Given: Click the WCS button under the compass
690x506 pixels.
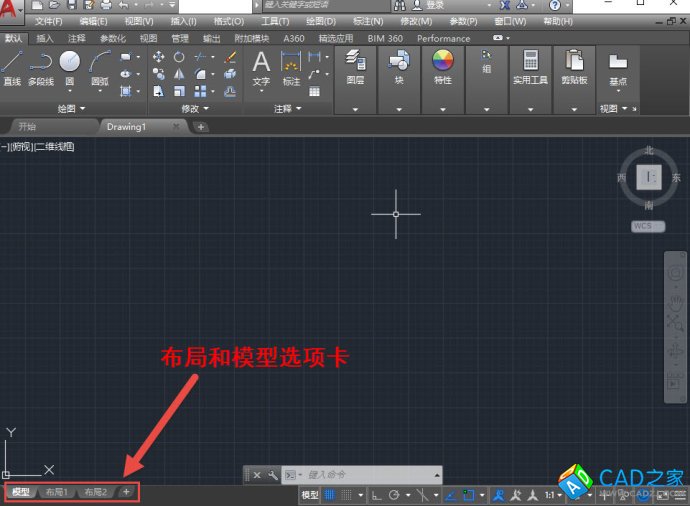Looking at the screenshot, I should click(x=648, y=226).
